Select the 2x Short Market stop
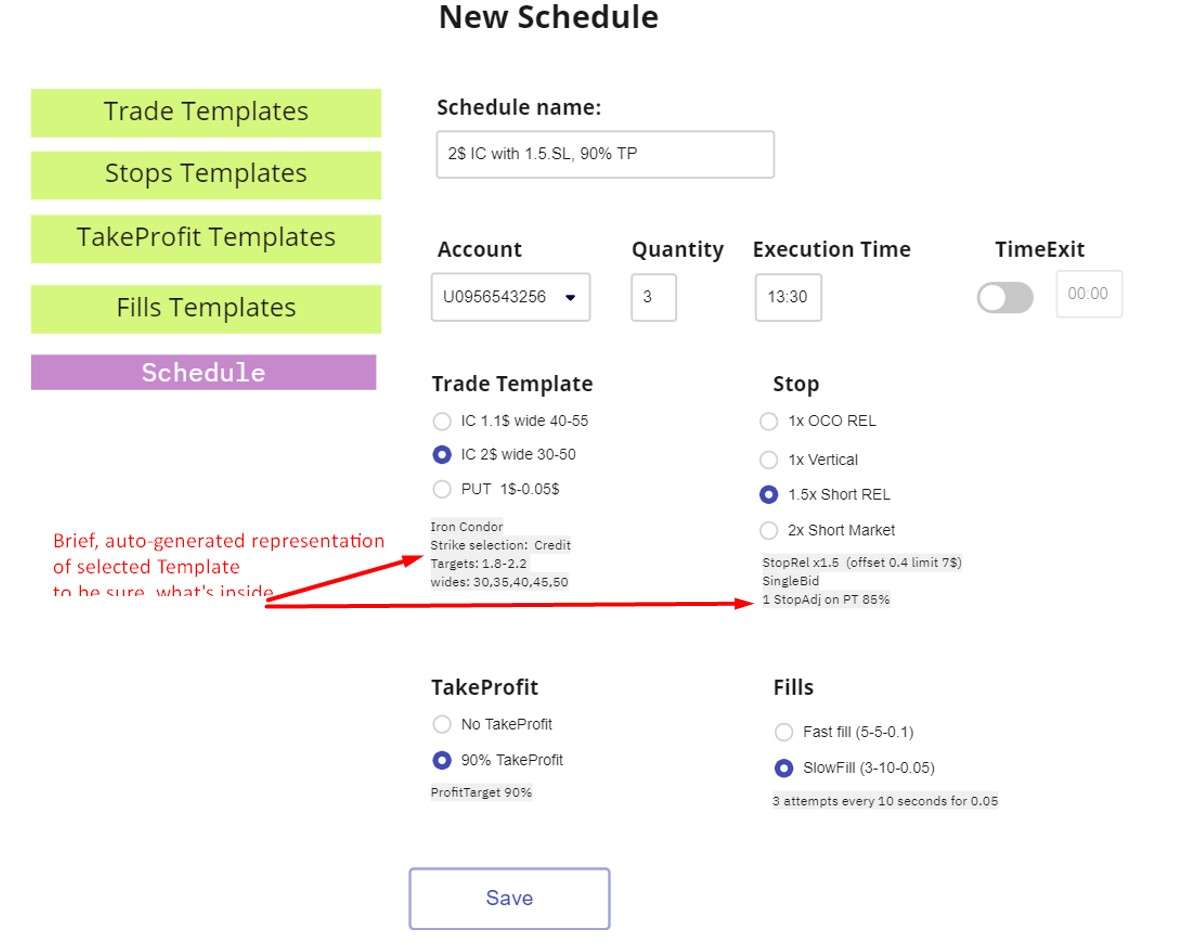 point(768,530)
